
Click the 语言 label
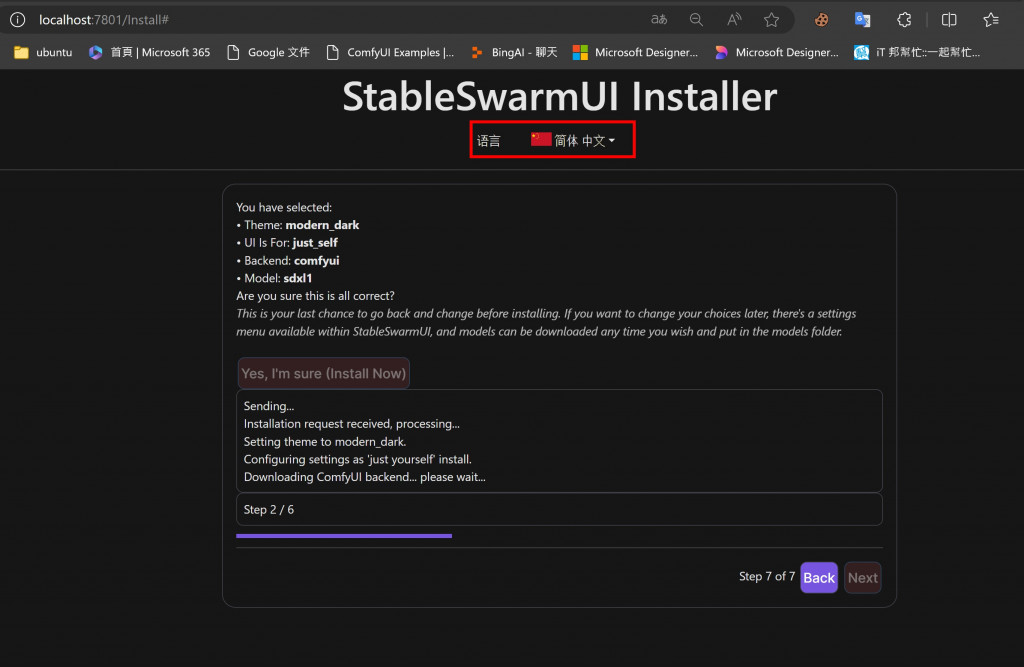[488, 140]
